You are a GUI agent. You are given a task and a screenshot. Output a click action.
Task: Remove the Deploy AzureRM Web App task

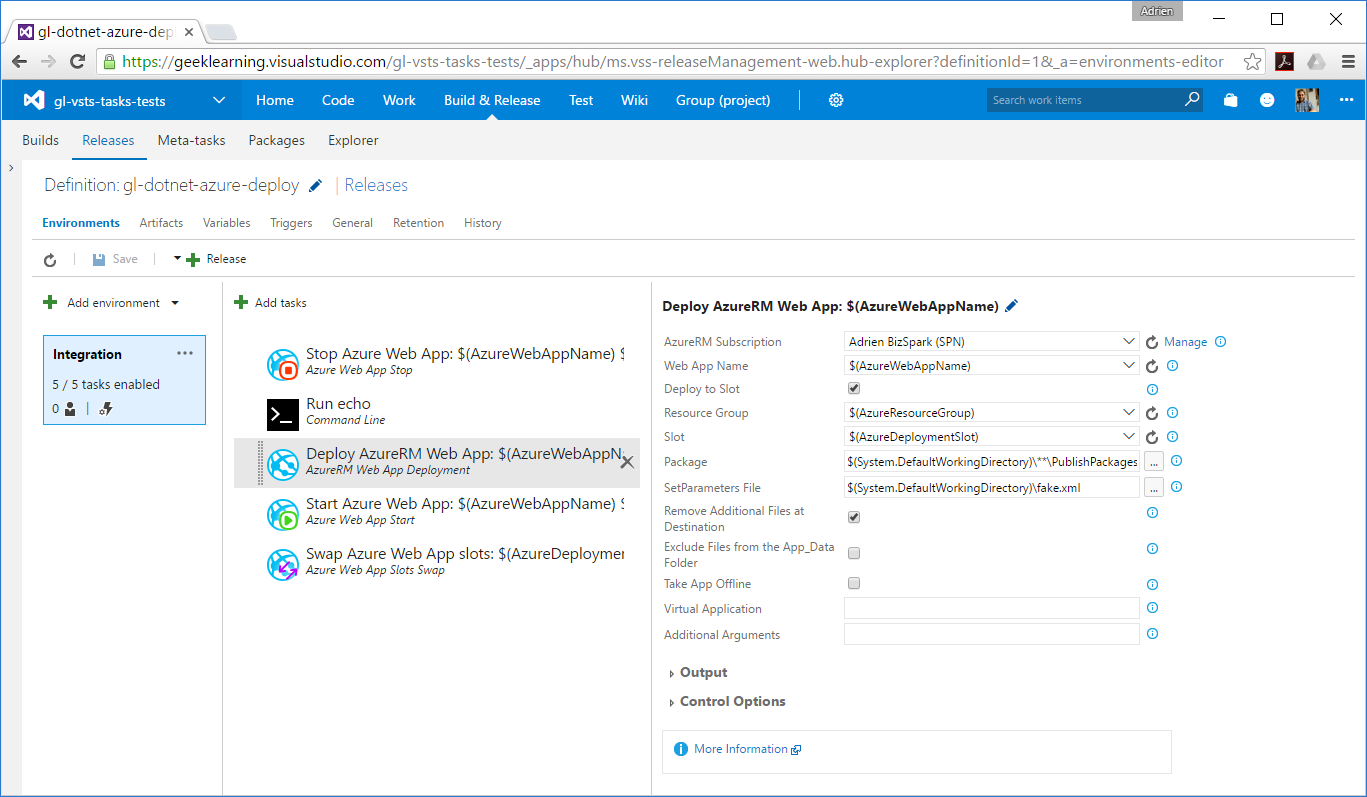(627, 462)
